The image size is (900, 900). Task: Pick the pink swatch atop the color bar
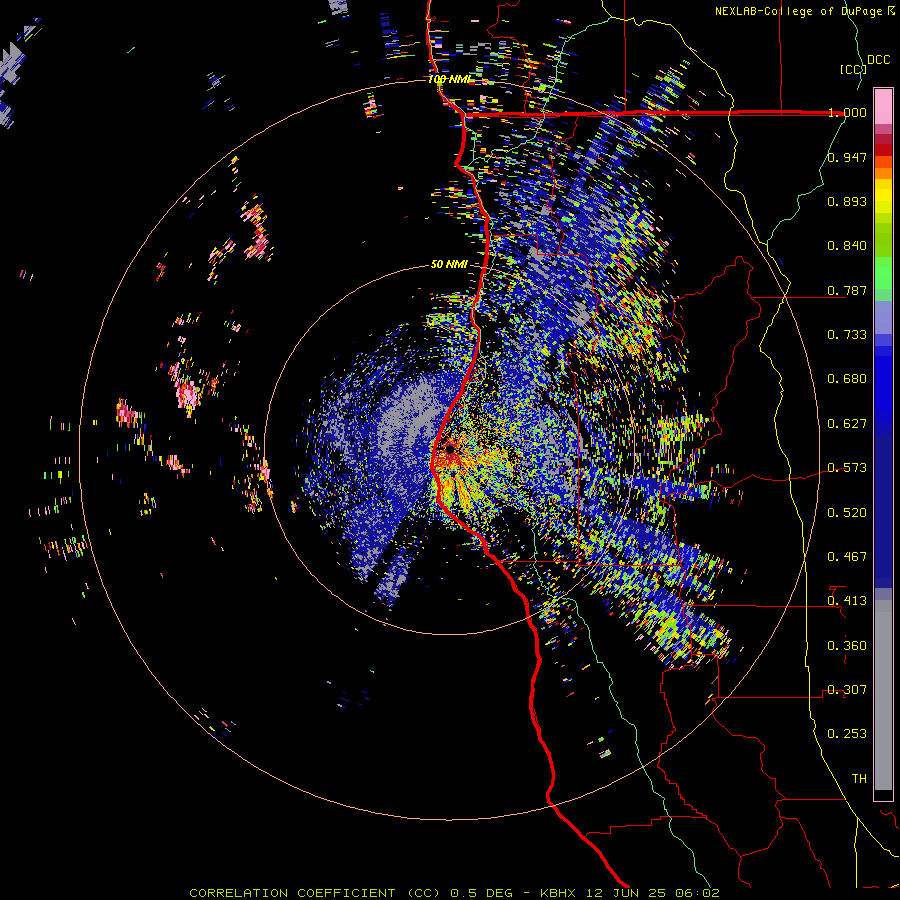pyautogui.click(x=883, y=106)
